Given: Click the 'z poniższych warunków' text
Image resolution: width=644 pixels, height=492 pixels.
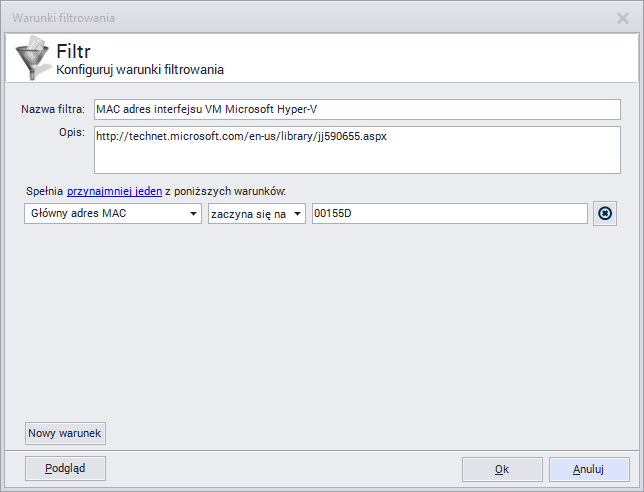Looking at the screenshot, I should pyautogui.click(x=224, y=190).
